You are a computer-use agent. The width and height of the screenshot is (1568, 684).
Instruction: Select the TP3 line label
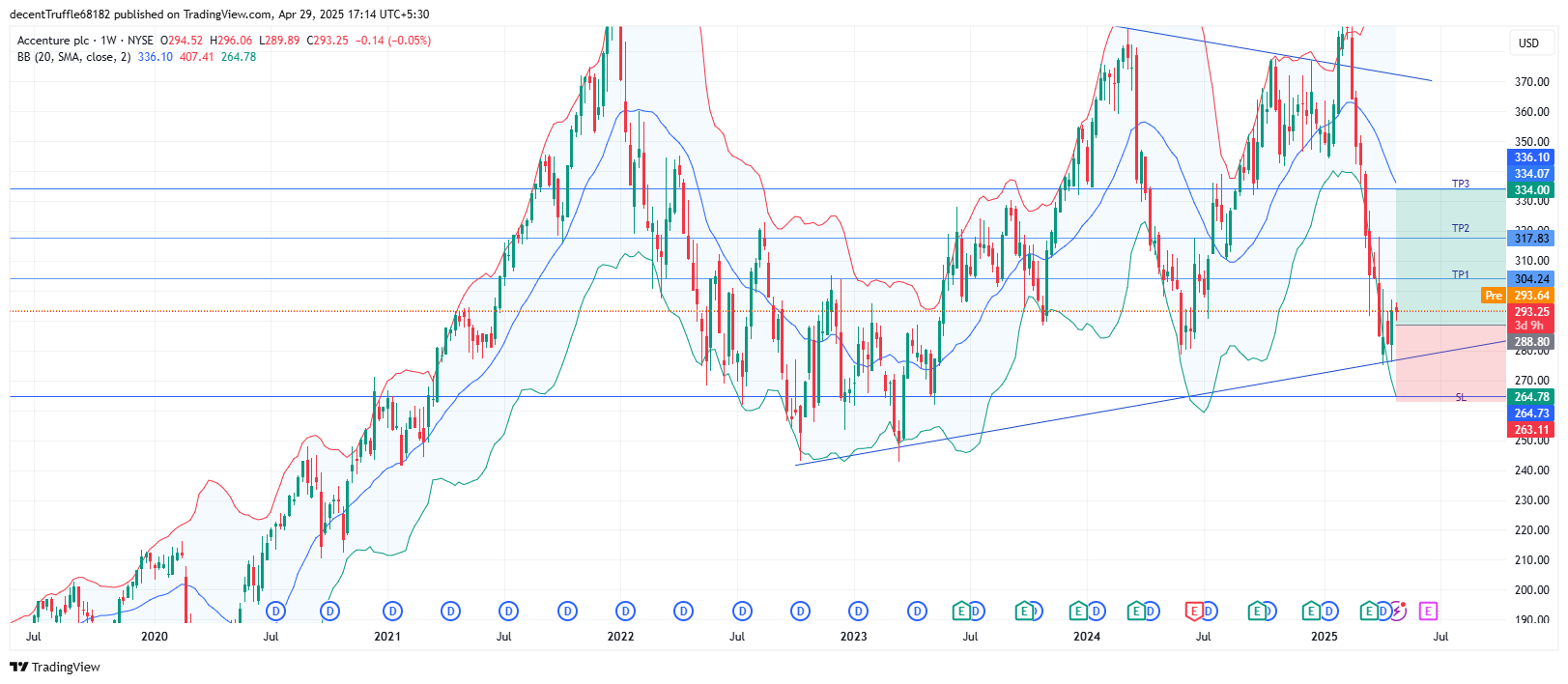[1460, 184]
